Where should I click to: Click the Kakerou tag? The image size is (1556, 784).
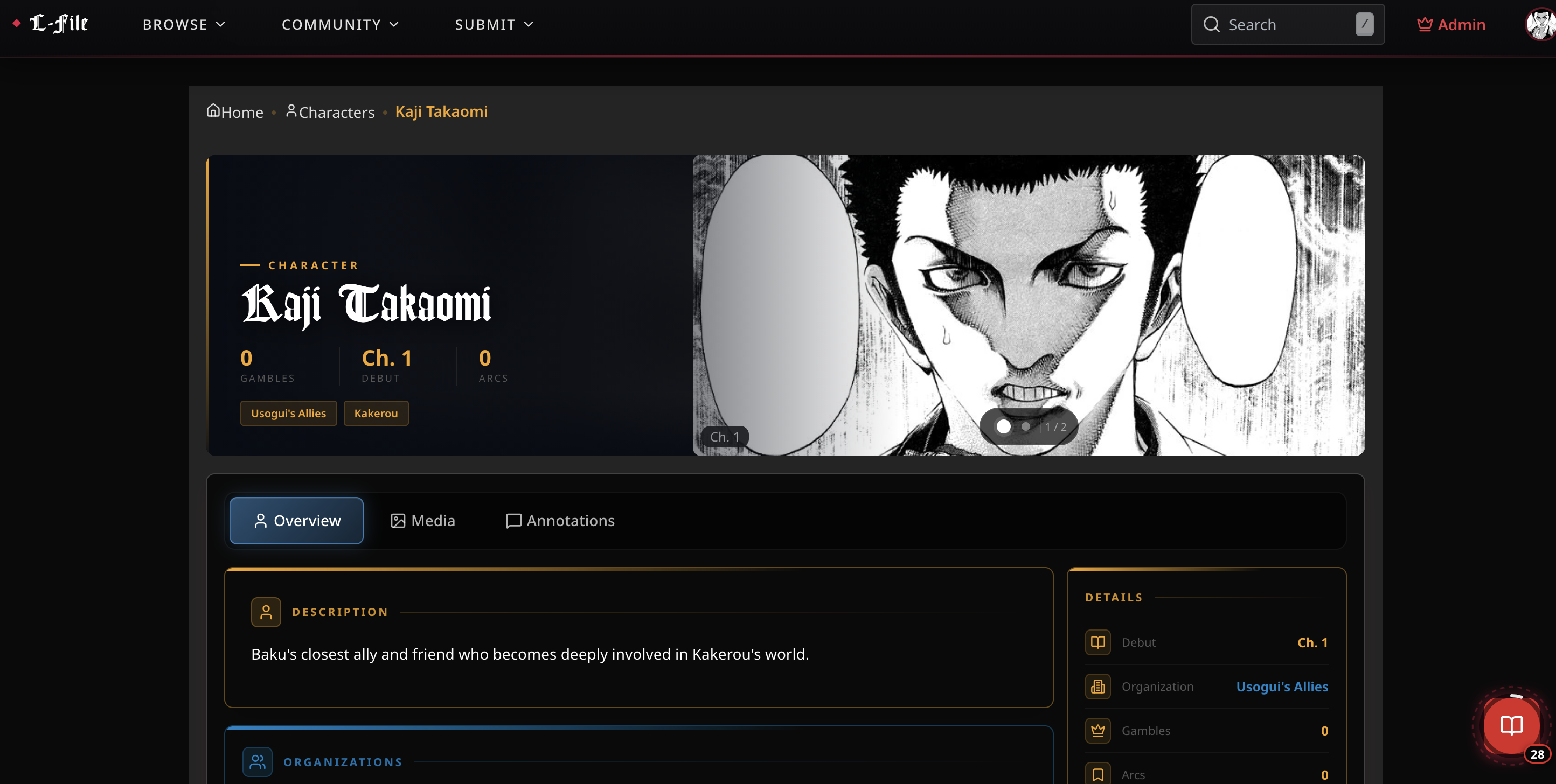click(x=376, y=414)
